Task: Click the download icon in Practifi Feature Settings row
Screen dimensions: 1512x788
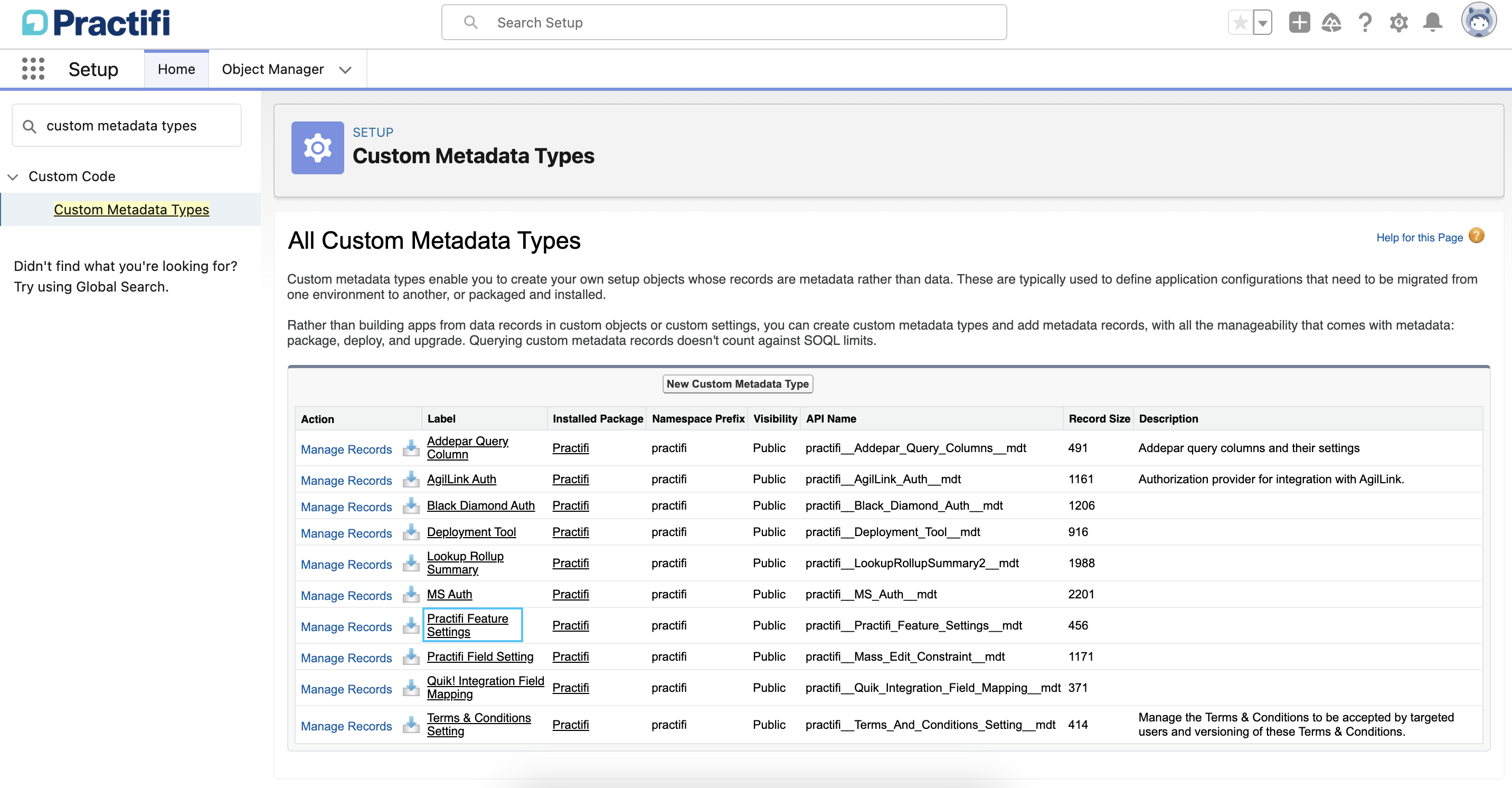Action: pyautogui.click(x=411, y=626)
